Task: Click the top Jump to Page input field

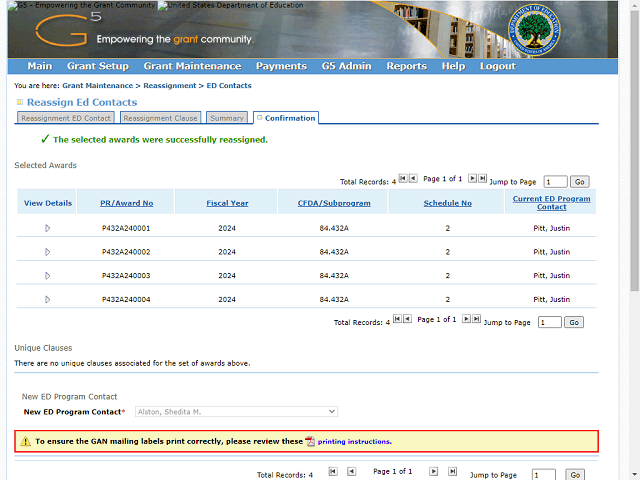Action: click(x=555, y=182)
